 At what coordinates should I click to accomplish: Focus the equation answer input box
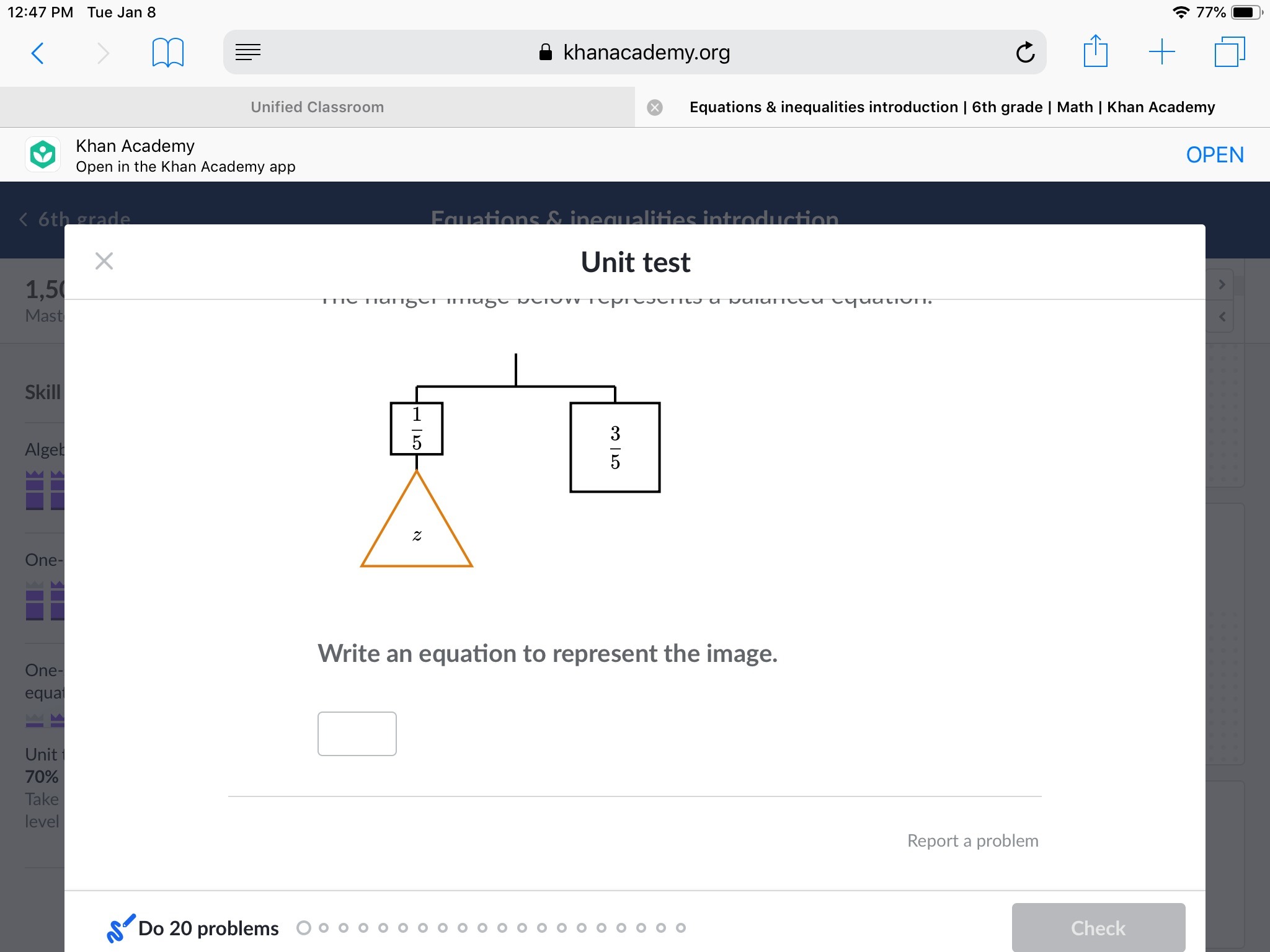coord(357,734)
